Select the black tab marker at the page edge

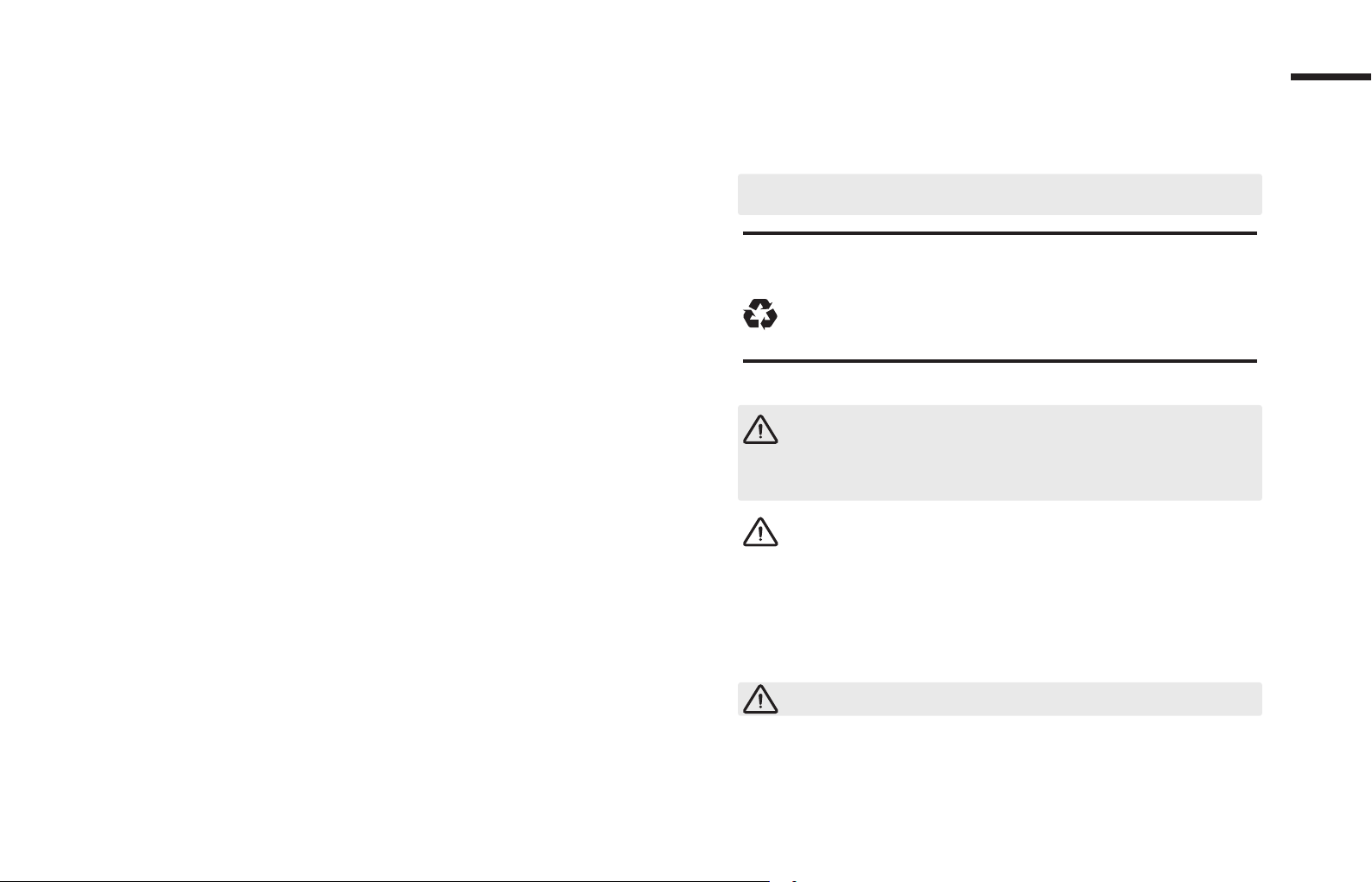1331,78
